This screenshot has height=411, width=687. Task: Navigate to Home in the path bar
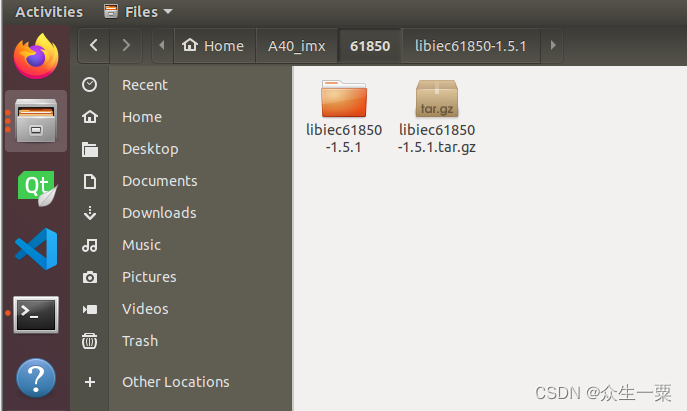pyautogui.click(x=215, y=46)
